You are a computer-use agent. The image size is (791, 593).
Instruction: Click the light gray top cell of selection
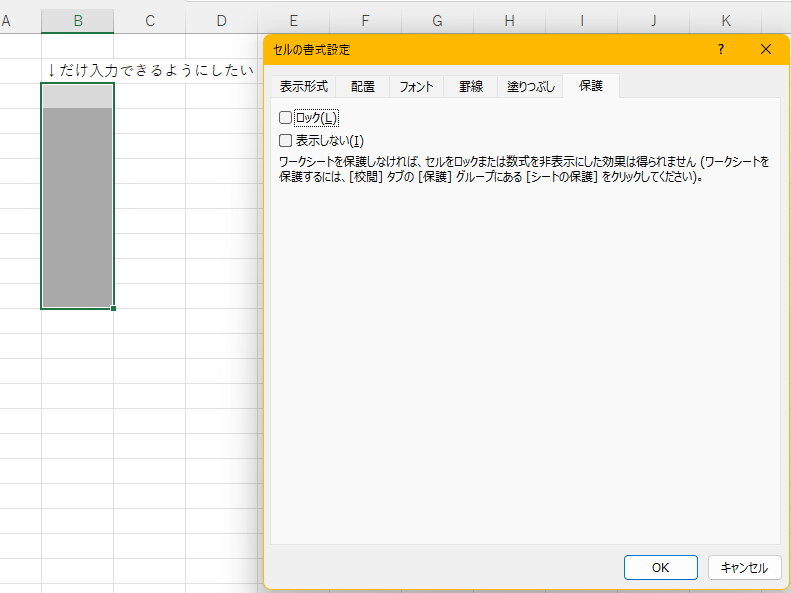coord(78,96)
